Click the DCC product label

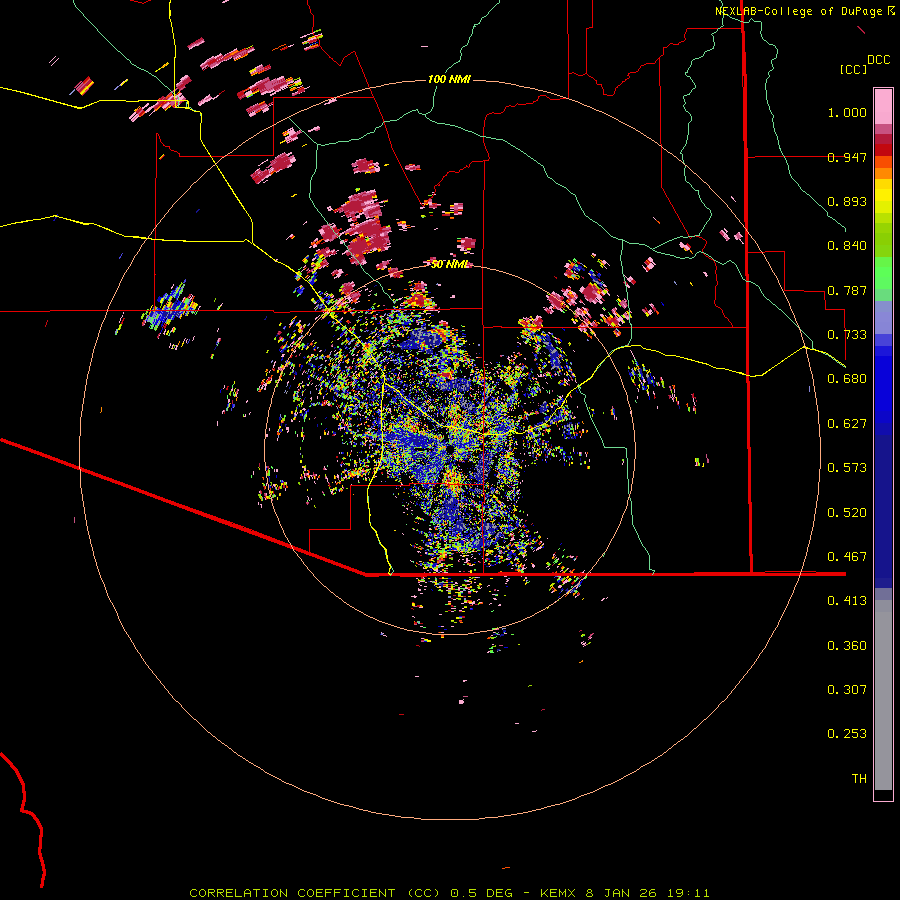[878, 60]
